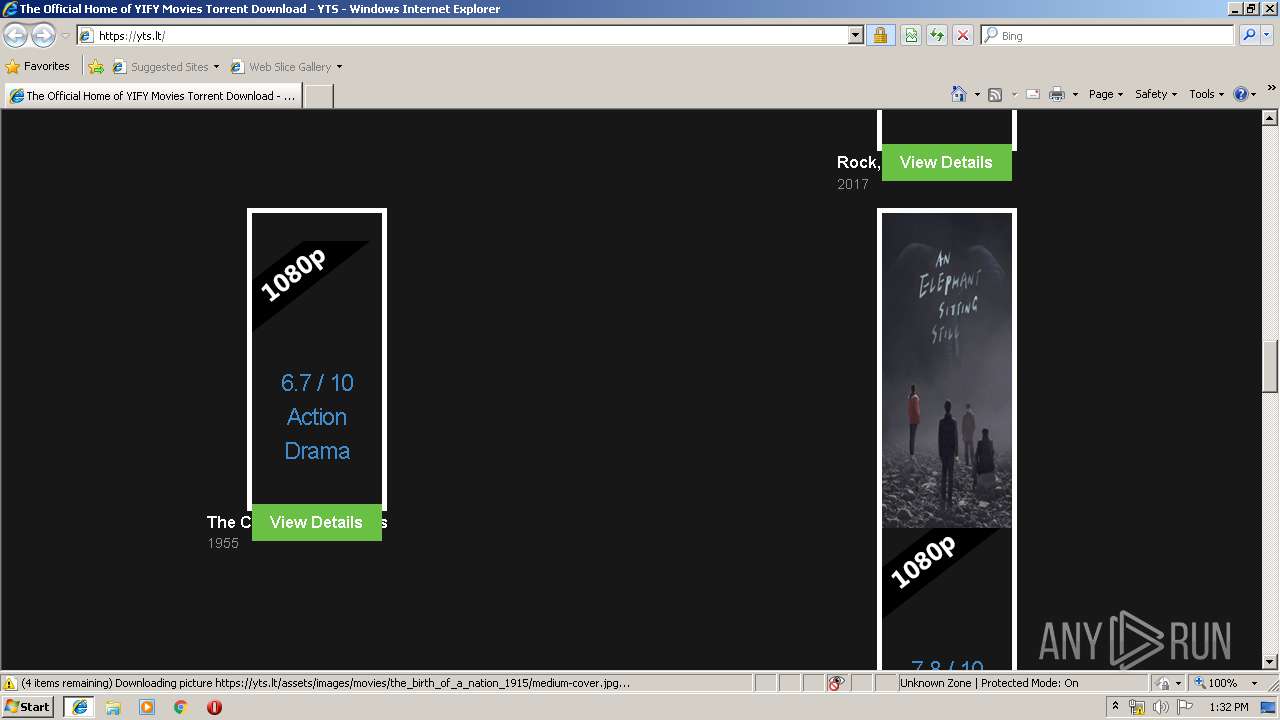Click the 6.7 / 10 rating text
This screenshot has width=1280, height=720.
pyautogui.click(x=317, y=383)
